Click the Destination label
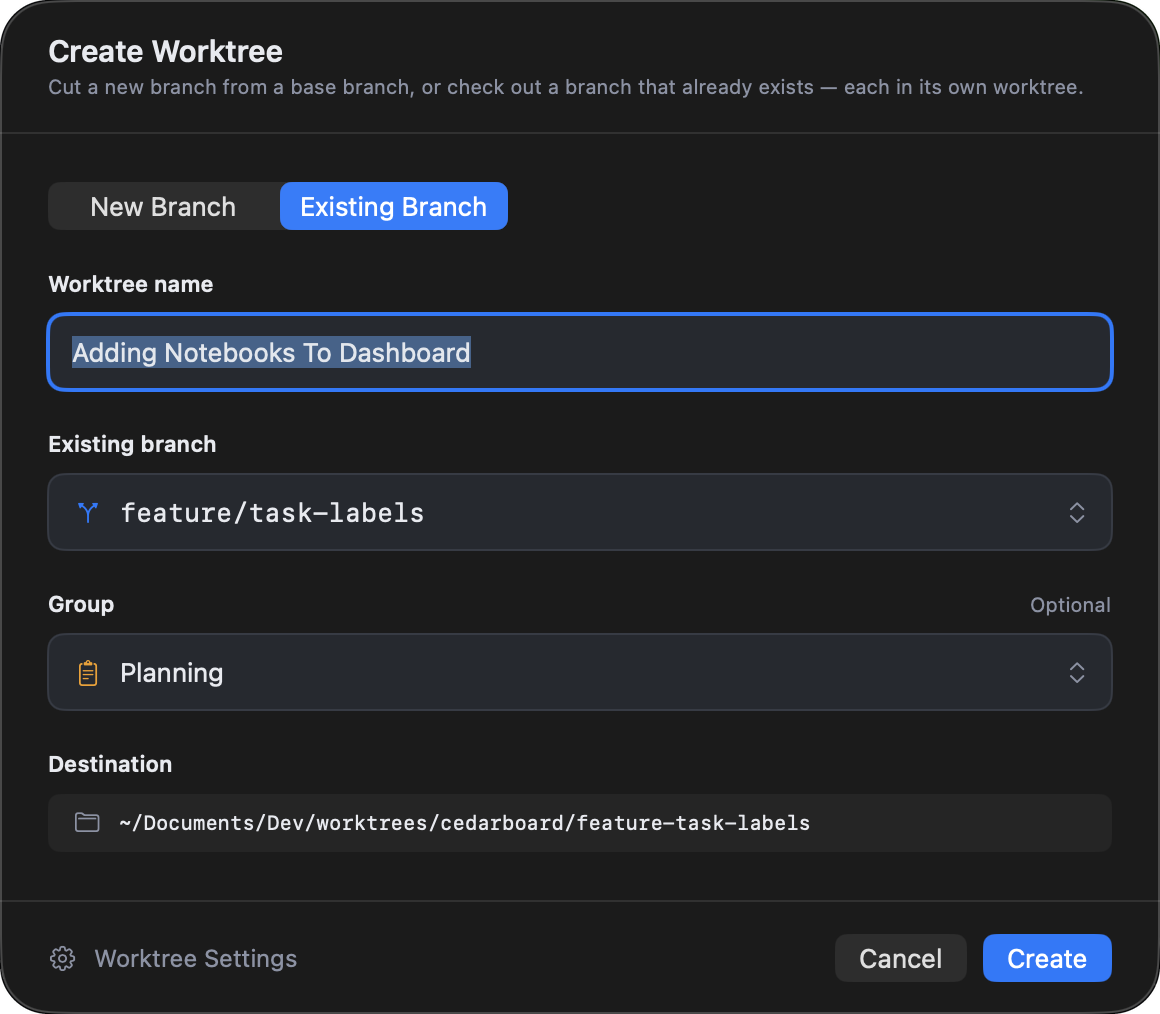This screenshot has height=1014, width=1160. click(x=110, y=764)
